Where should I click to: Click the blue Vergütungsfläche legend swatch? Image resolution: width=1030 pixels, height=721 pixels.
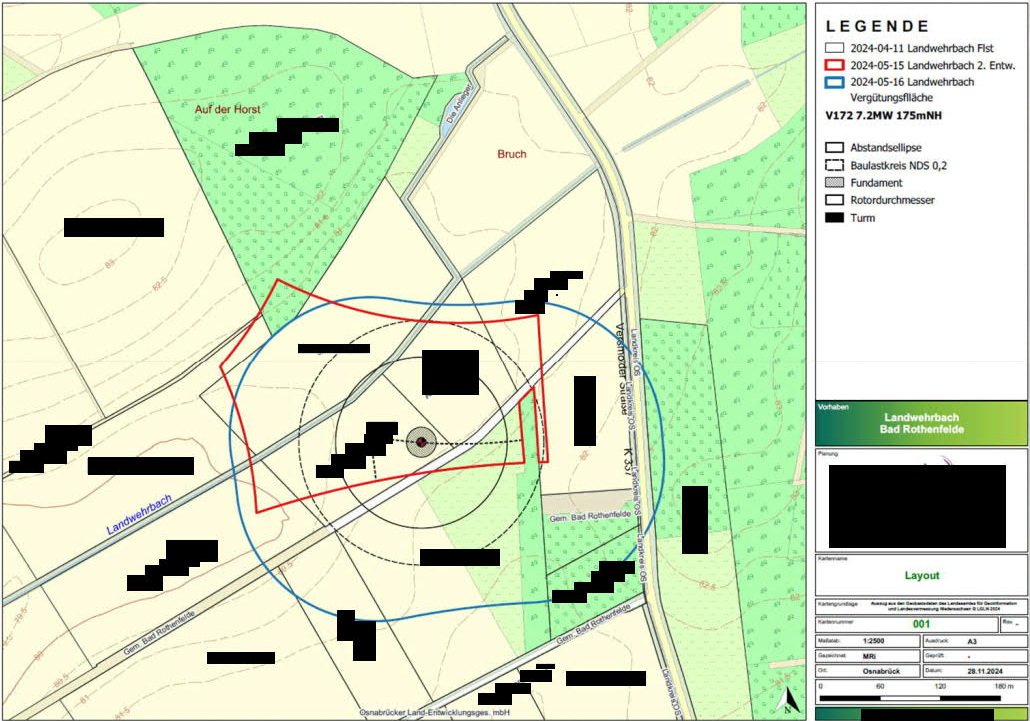point(834,82)
